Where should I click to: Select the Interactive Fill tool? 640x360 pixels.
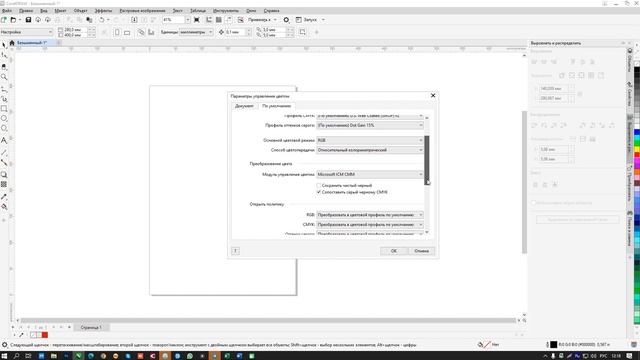[x=4, y=207]
